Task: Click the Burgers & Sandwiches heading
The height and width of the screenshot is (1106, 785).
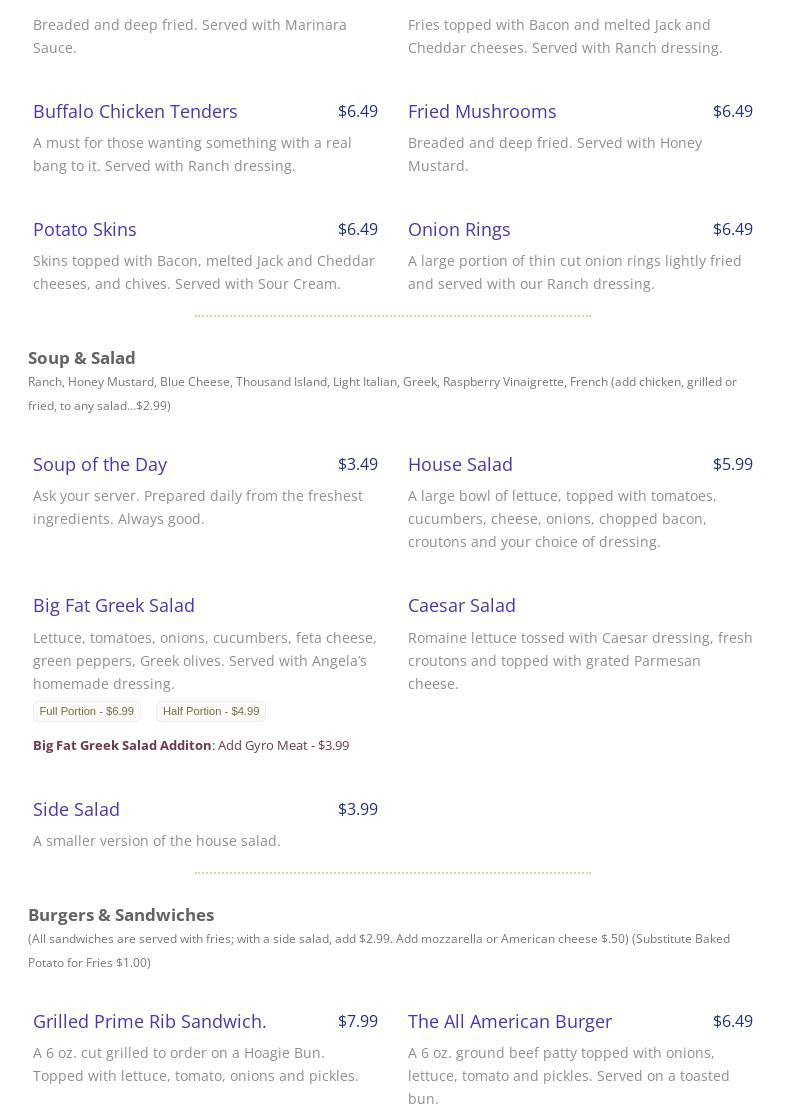Action: pos(121,915)
